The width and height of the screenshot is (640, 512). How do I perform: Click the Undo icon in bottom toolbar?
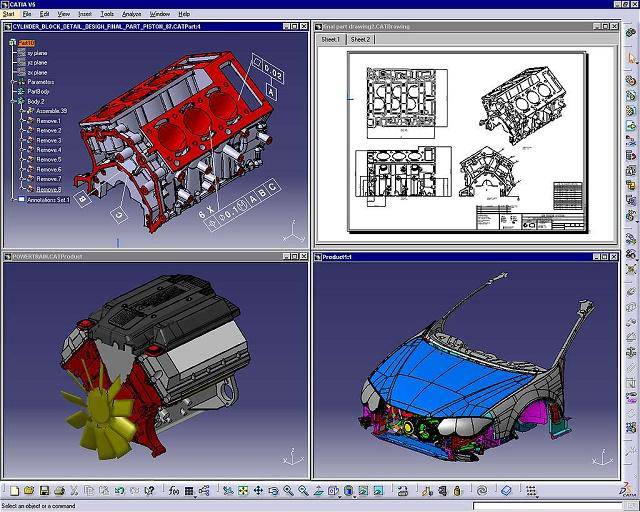pyautogui.click(x=120, y=491)
